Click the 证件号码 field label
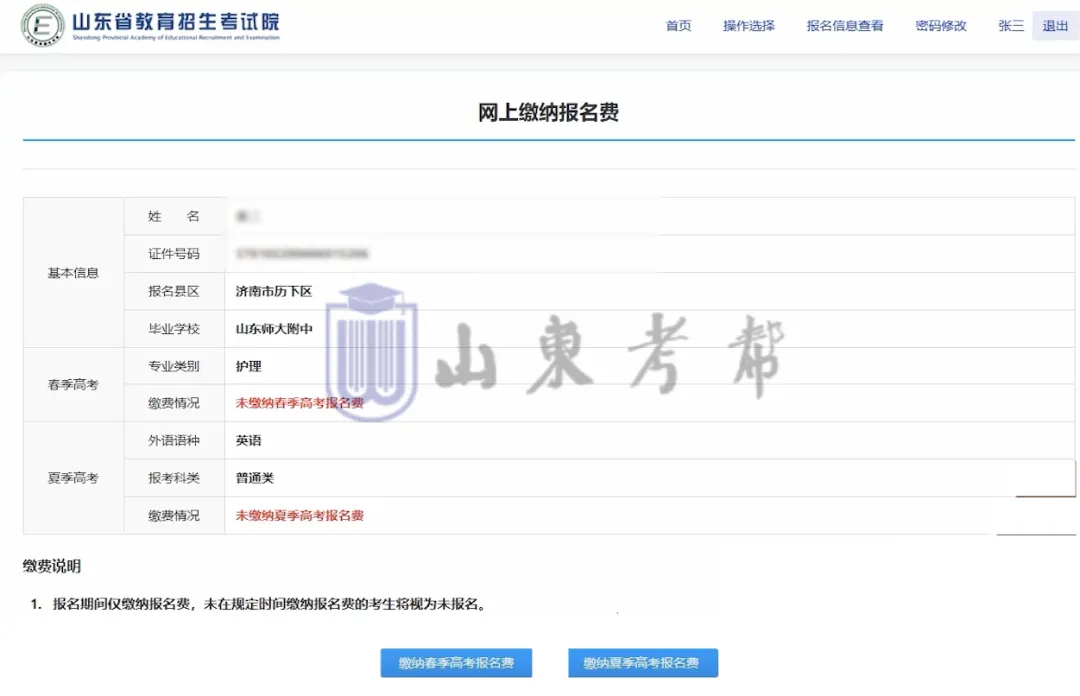Viewport: 1080px width, 696px height. [x=174, y=254]
